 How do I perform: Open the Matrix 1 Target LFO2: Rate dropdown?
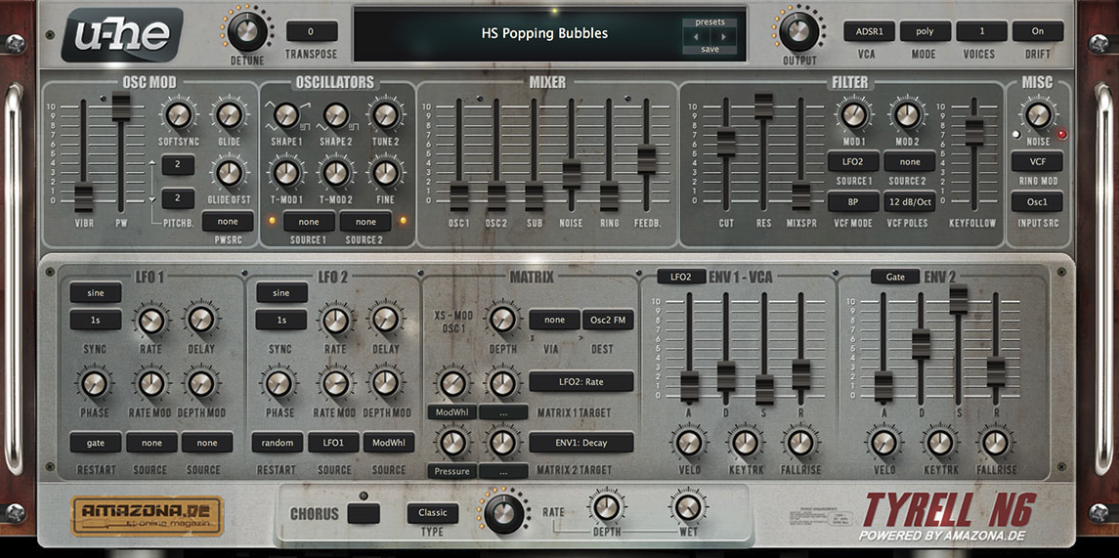(x=581, y=382)
